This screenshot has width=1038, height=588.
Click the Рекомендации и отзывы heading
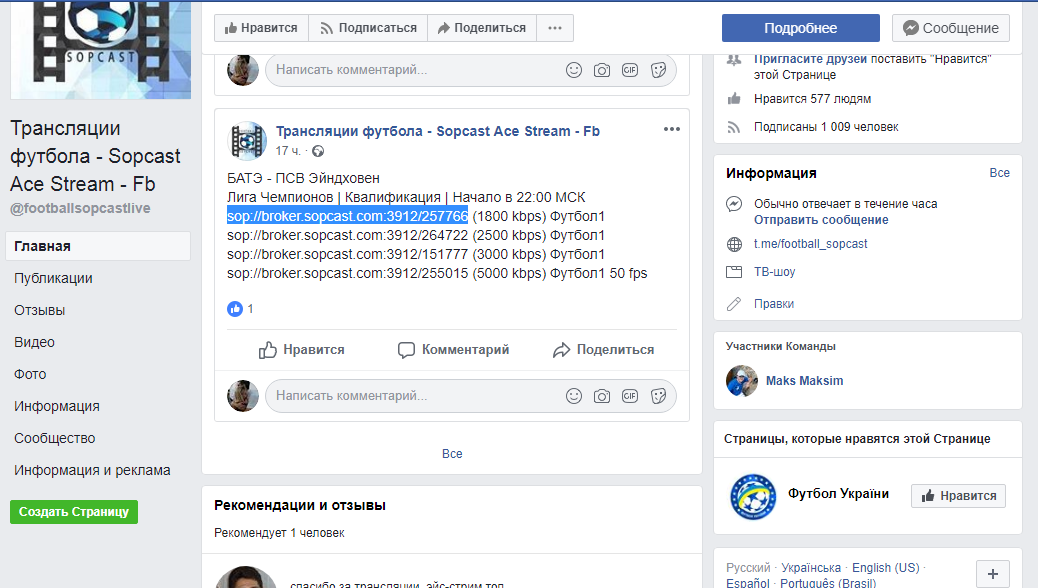pos(300,505)
